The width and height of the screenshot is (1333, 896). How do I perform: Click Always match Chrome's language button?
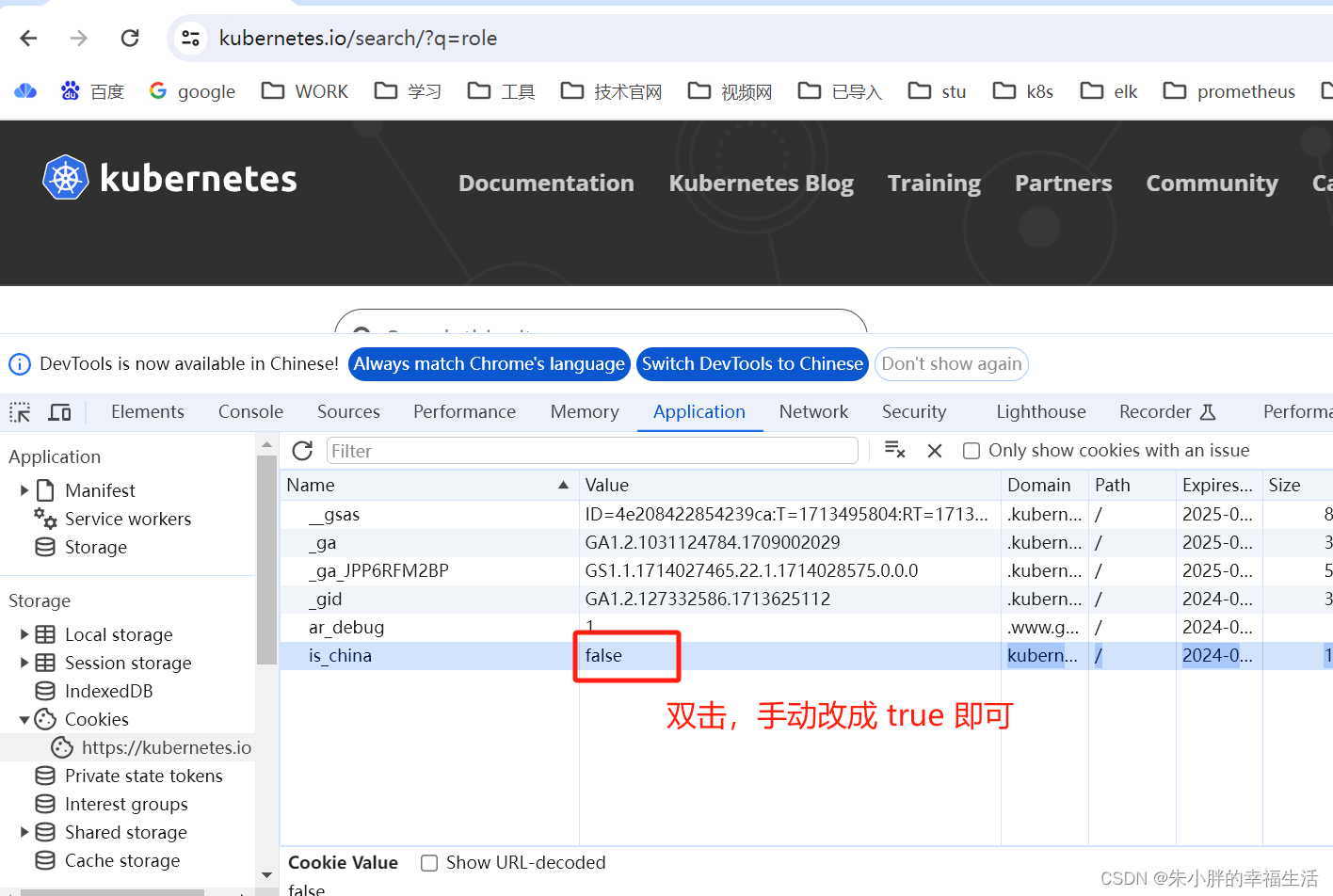pyautogui.click(x=490, y=364)
